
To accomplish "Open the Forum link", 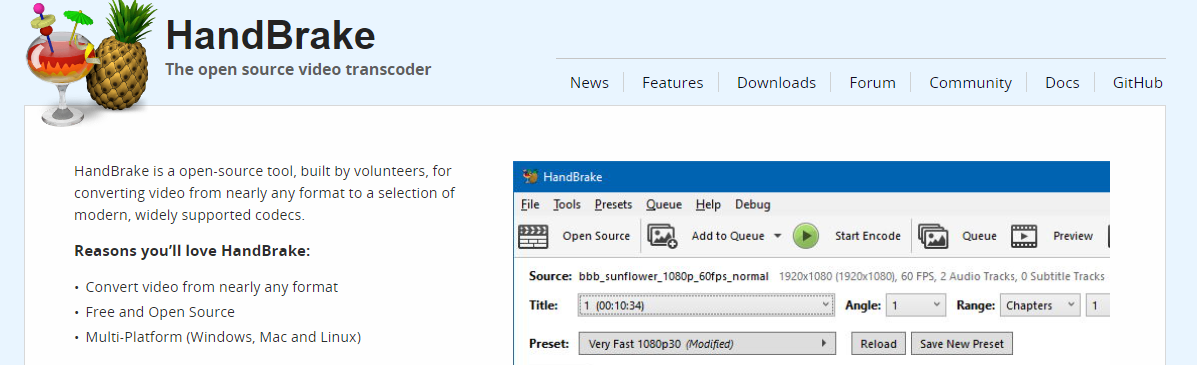I will (x=873, y=82).
